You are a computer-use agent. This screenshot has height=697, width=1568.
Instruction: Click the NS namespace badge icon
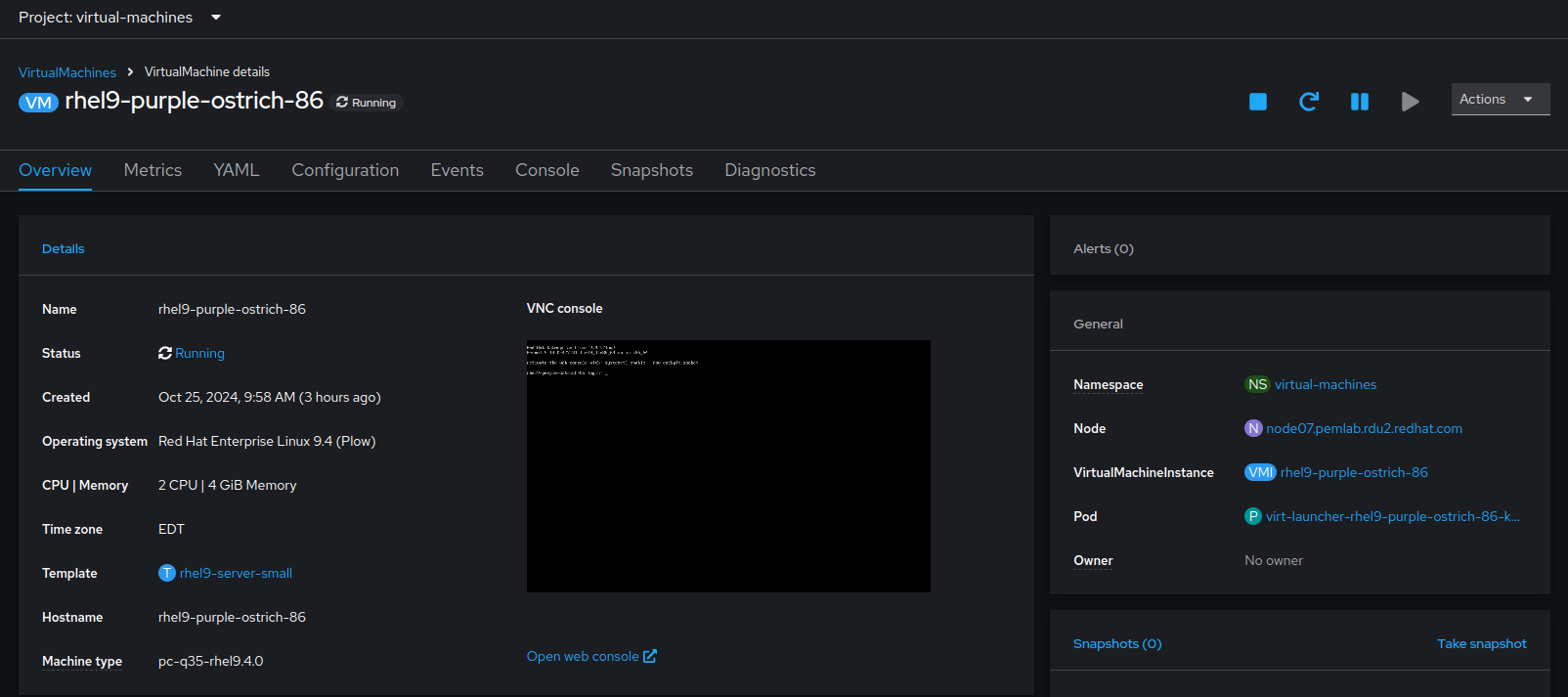pos(1257,384)
